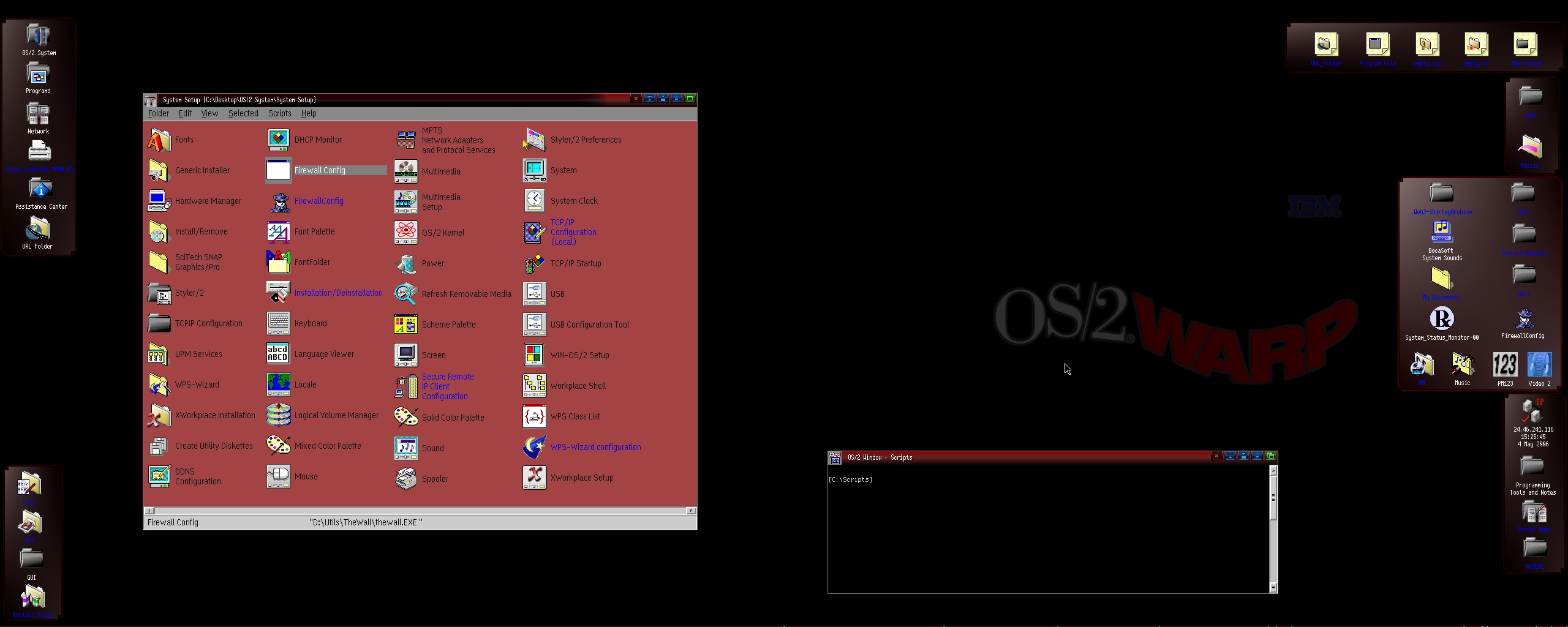Open the Folder menu
This screenshot has height=627, width=1568.
click(158, 113)
